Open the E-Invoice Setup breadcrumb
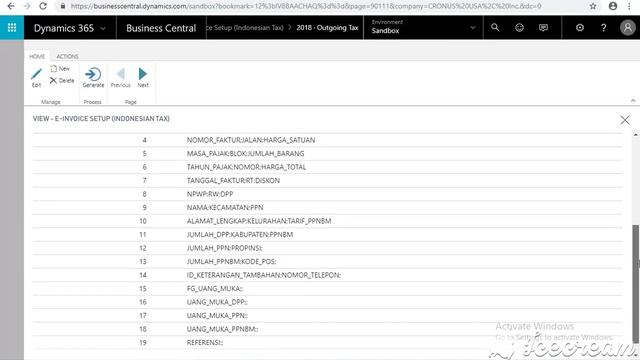This screenshot has width=640, height=360. tap(245, 28)
